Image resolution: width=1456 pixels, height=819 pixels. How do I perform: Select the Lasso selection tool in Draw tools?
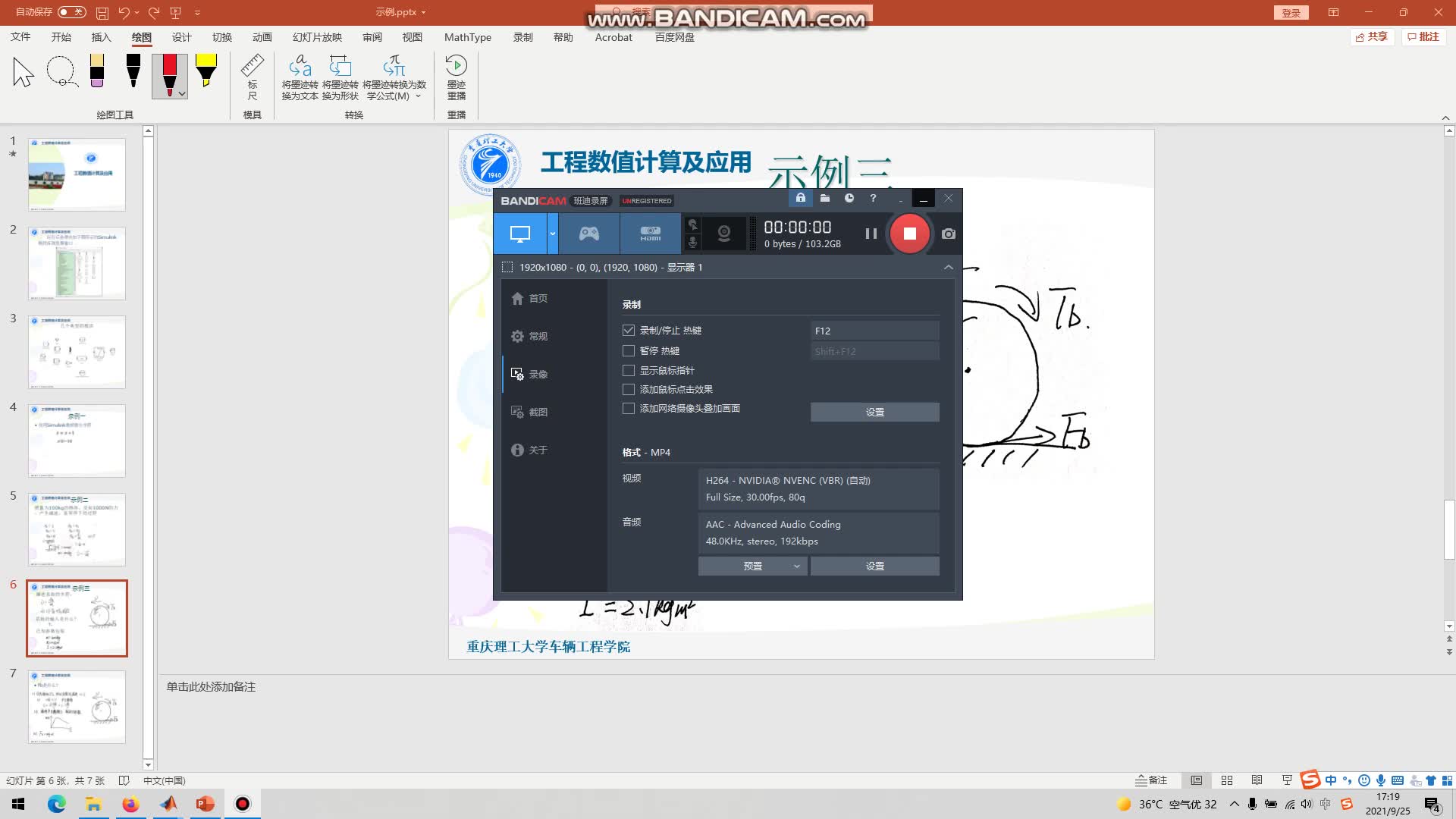pos(61,72)
